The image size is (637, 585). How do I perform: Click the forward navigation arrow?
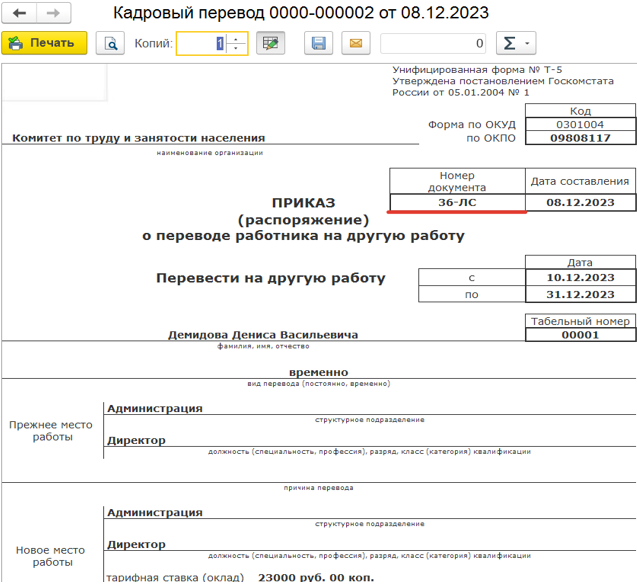click(53, 14)
